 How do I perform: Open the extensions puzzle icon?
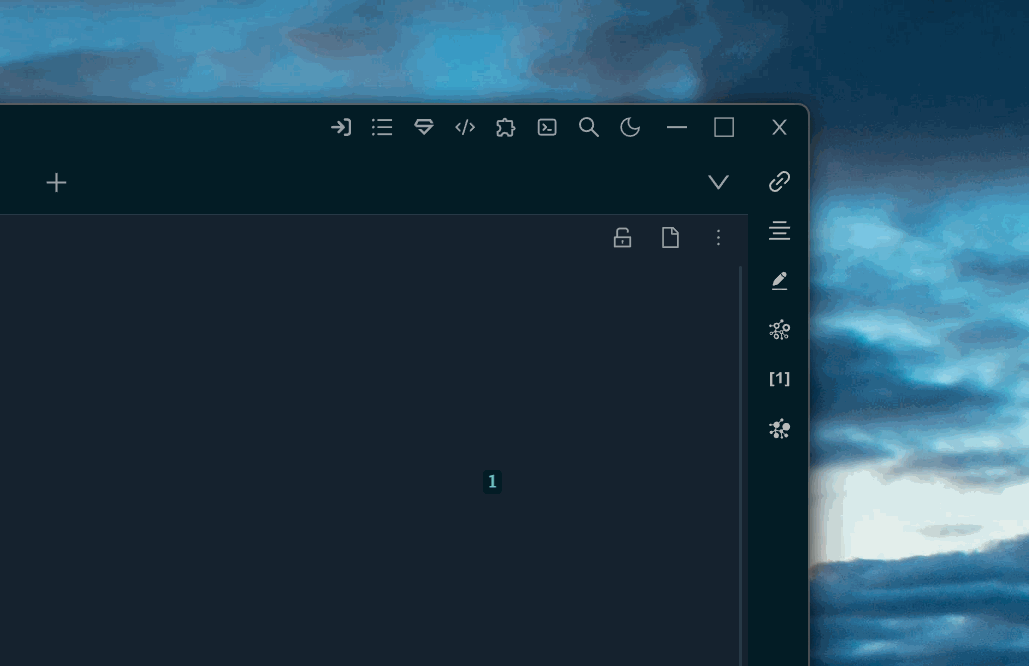pos(505,127)
